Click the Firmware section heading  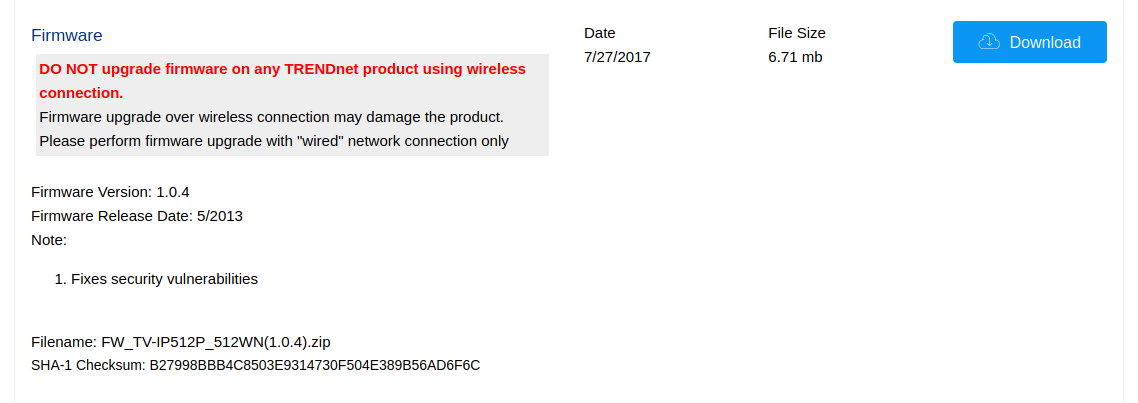67,35
